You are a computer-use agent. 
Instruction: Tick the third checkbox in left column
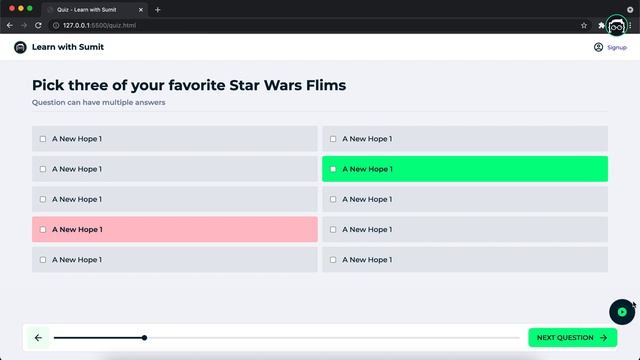(43, 199)
